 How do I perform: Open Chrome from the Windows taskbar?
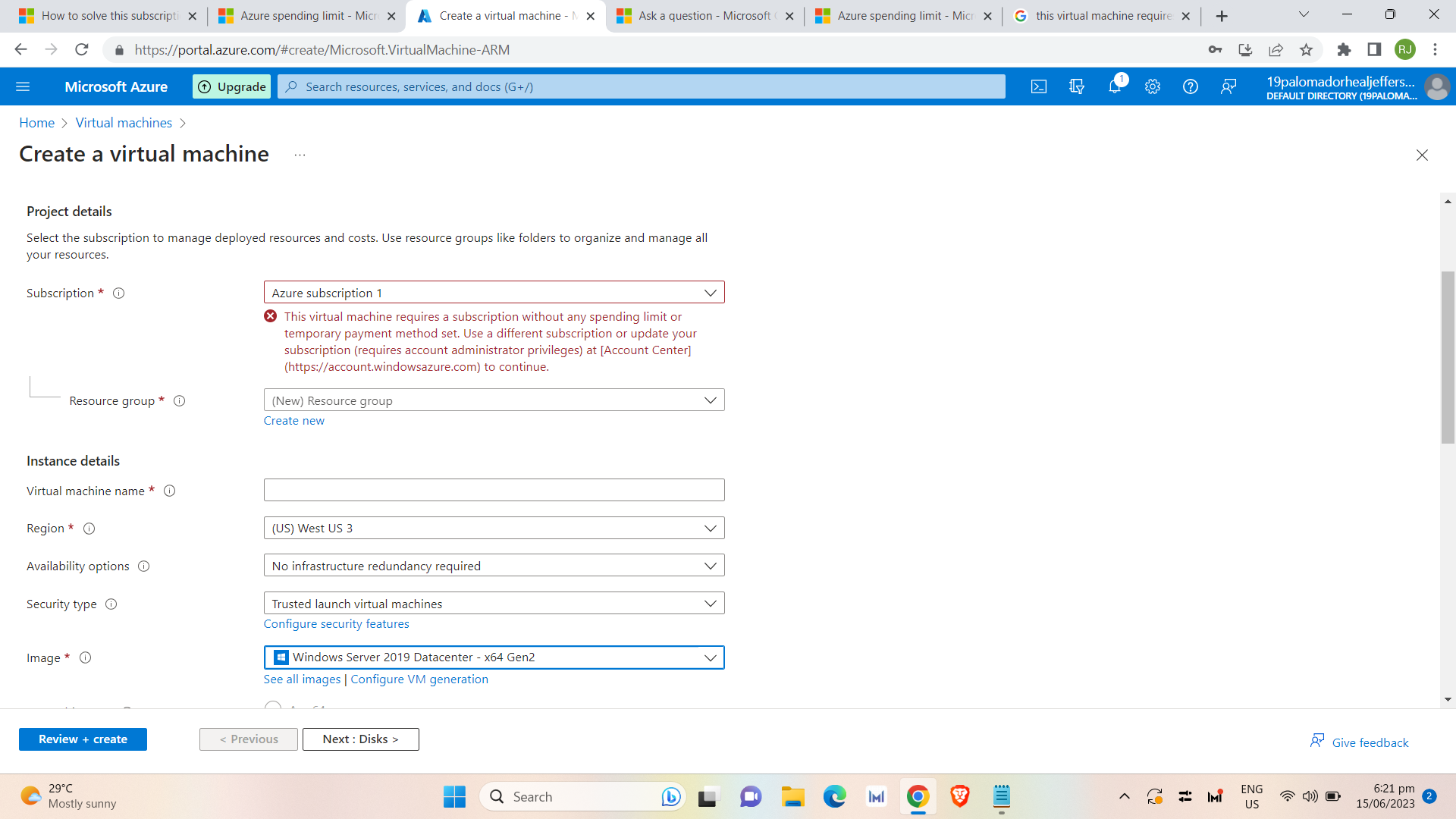(x=918, y=797)
